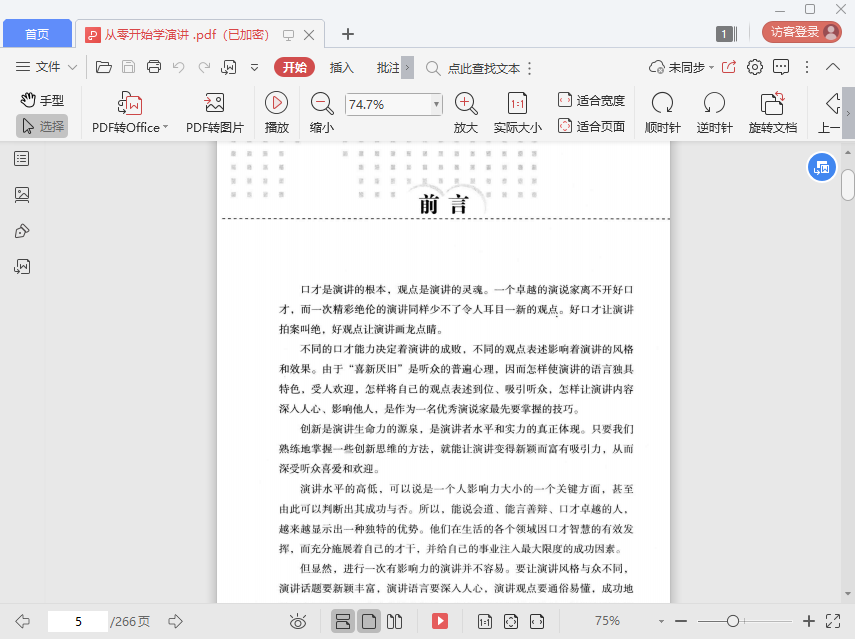Viewport: 855px width, 639px height.
Task: Expand the quick access toolbar dropdown
Action: [x=254, y=68]
